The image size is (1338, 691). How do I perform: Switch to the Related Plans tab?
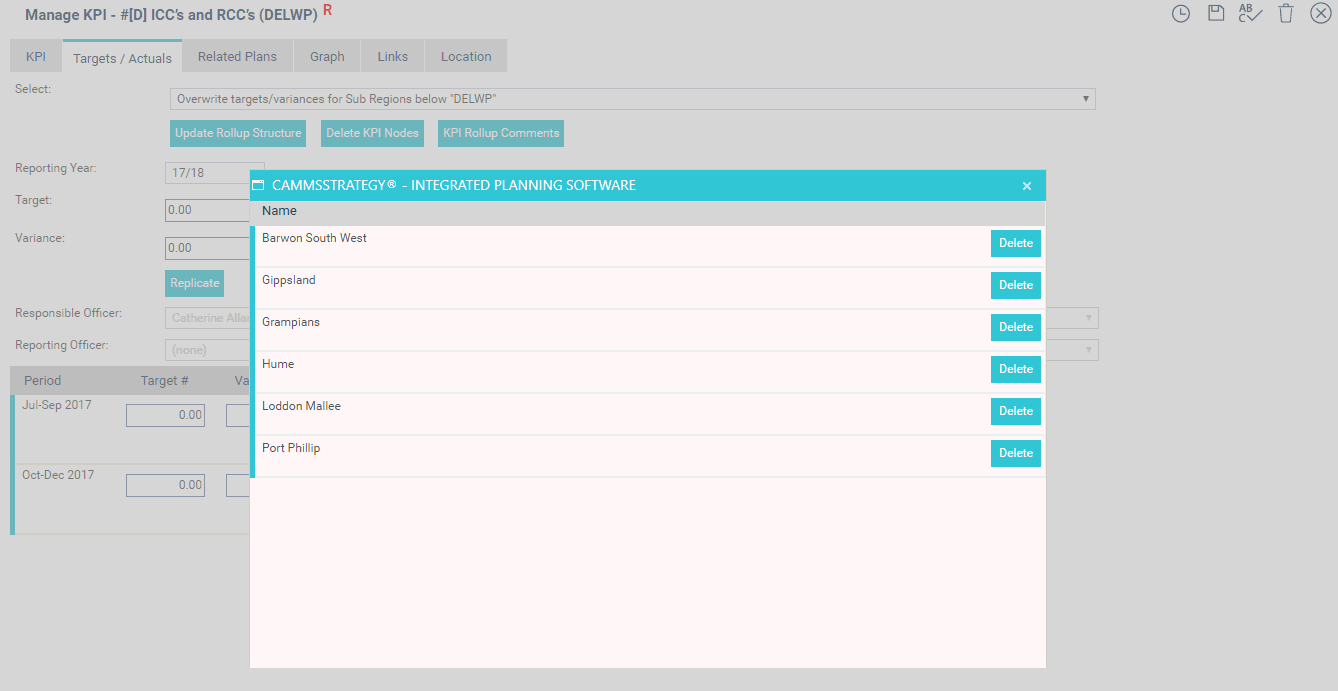coord(237,57)
